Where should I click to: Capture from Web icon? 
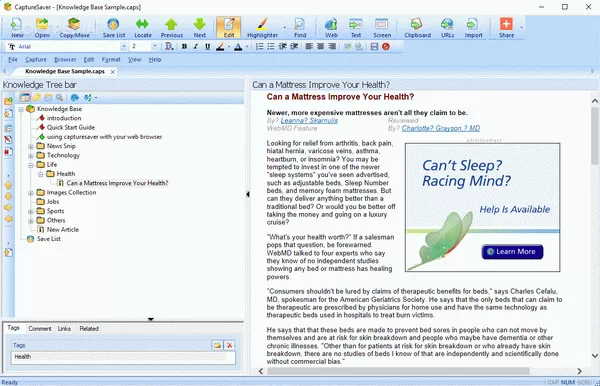pyautogui.click(x=331, y=28)
